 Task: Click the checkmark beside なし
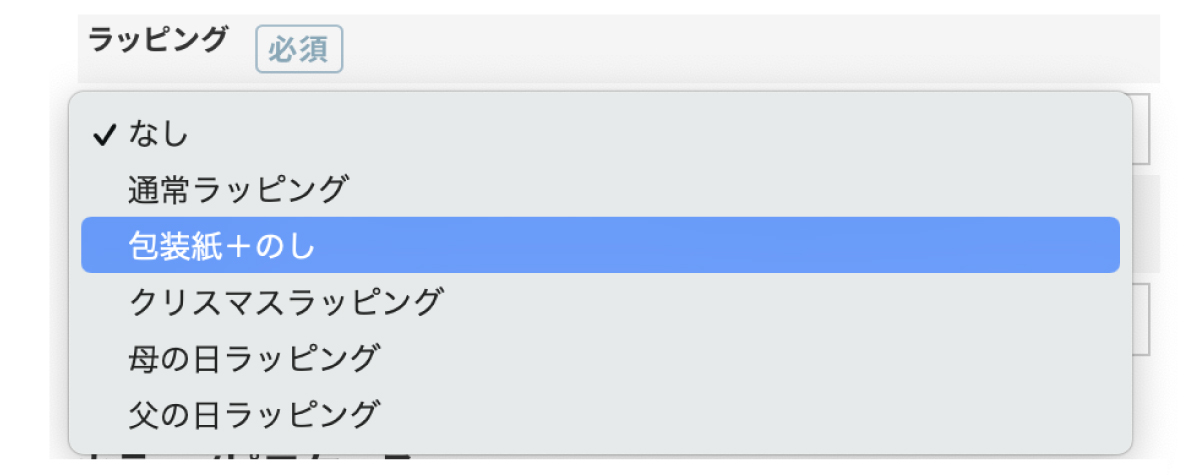click(105, 134)
